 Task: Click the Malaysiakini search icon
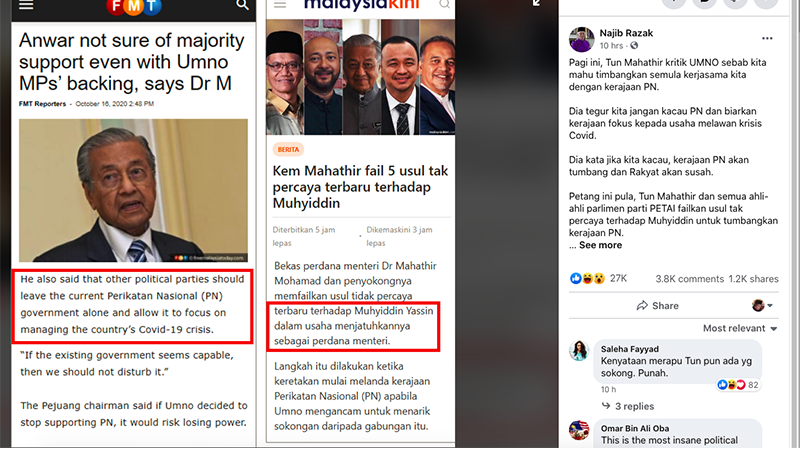[x=444, y=5]
